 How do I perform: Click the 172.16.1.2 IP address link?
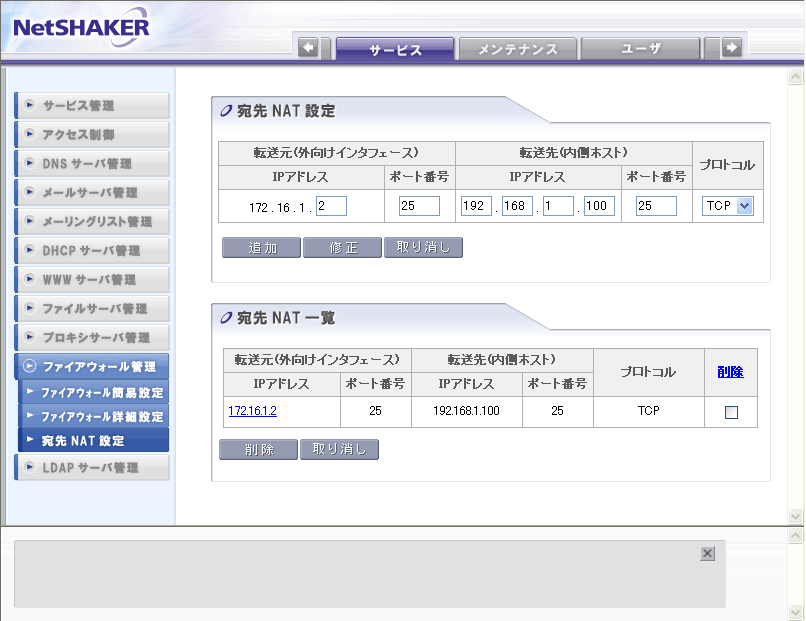tap(252, 411)
